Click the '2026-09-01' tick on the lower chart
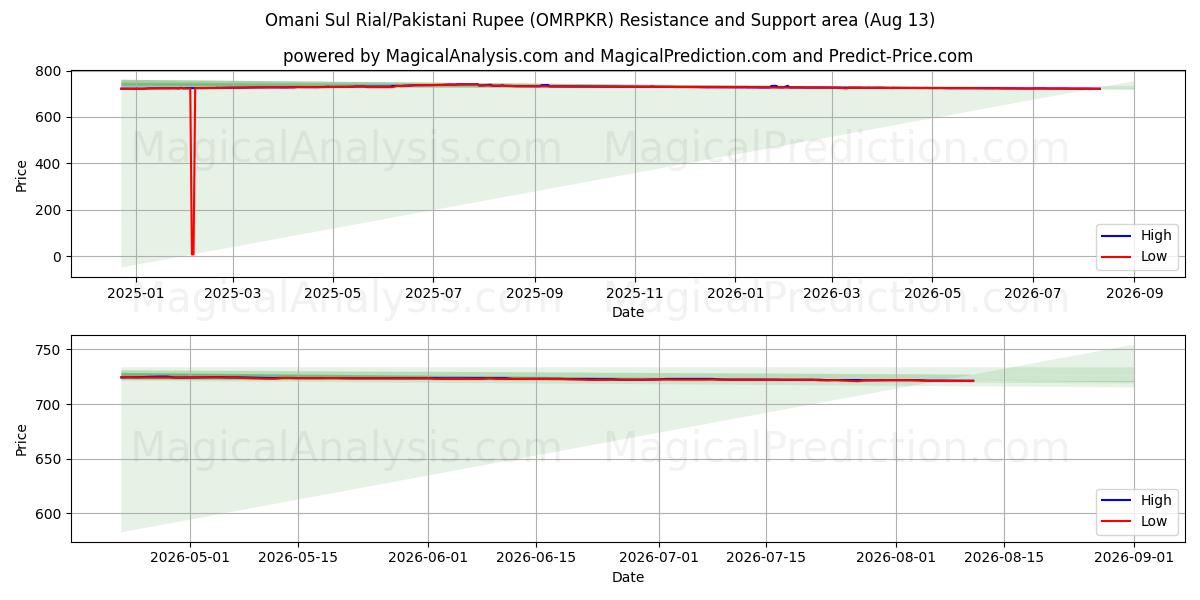This screenshot has width=1200, height=600. click(1134, 558)
